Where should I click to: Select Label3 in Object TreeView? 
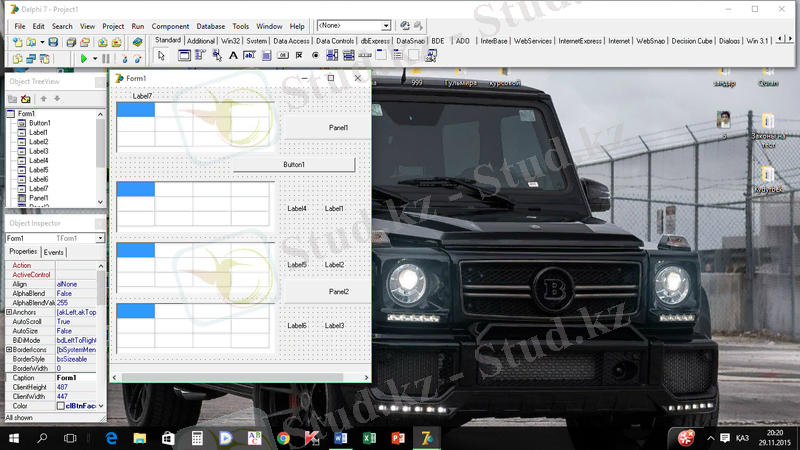pyautogui.click(x=38, y=151)
